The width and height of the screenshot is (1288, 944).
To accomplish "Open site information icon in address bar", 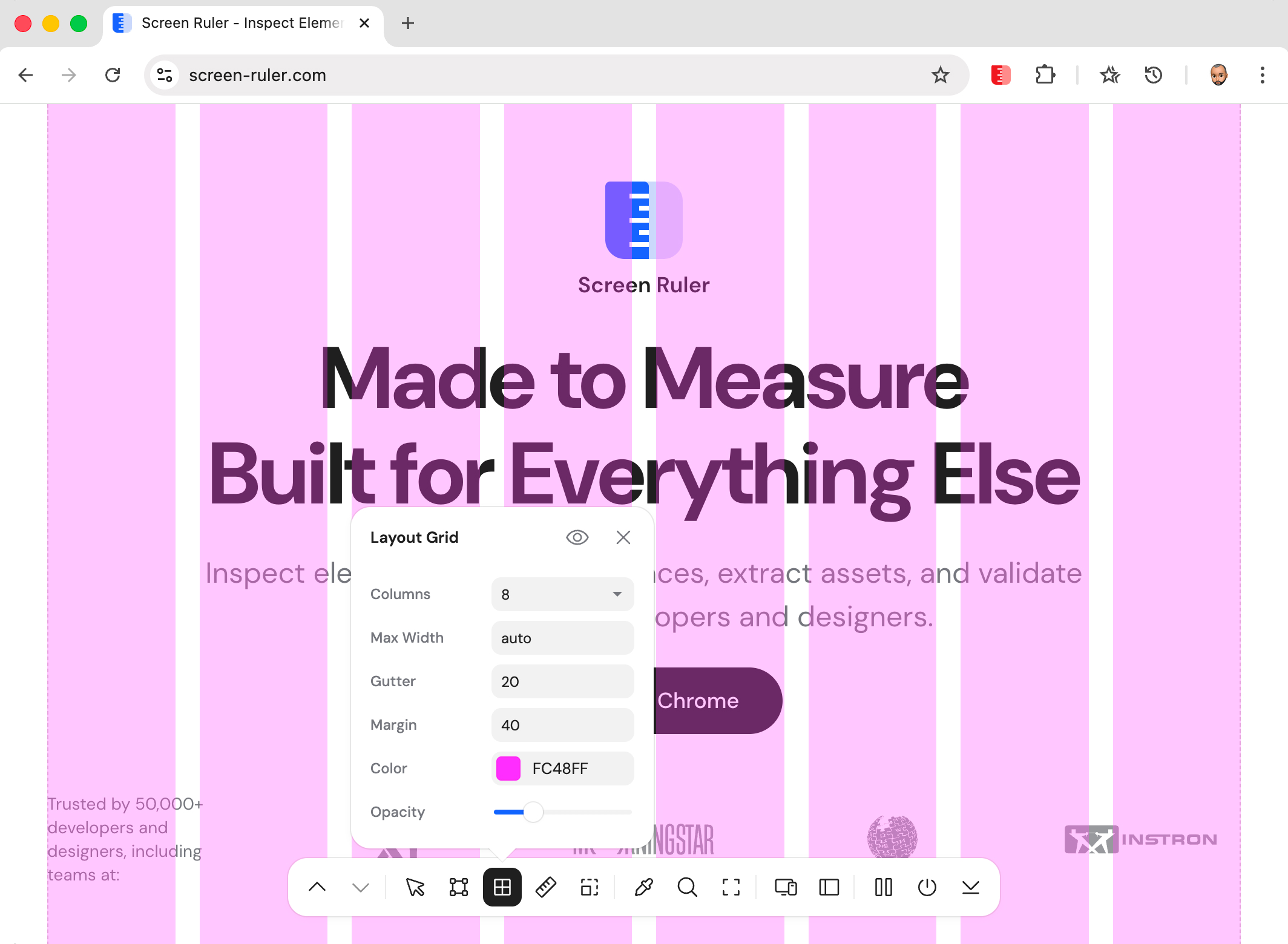I will 165,75.
